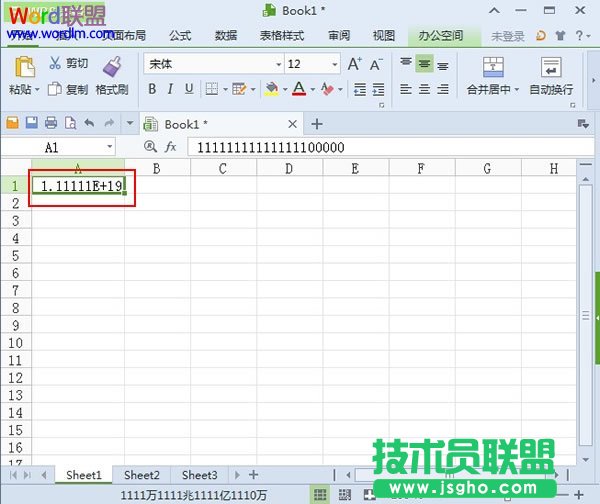Screen dimensions: 600x504
Task: Click into the formula bar
Action: pos(391,147)
